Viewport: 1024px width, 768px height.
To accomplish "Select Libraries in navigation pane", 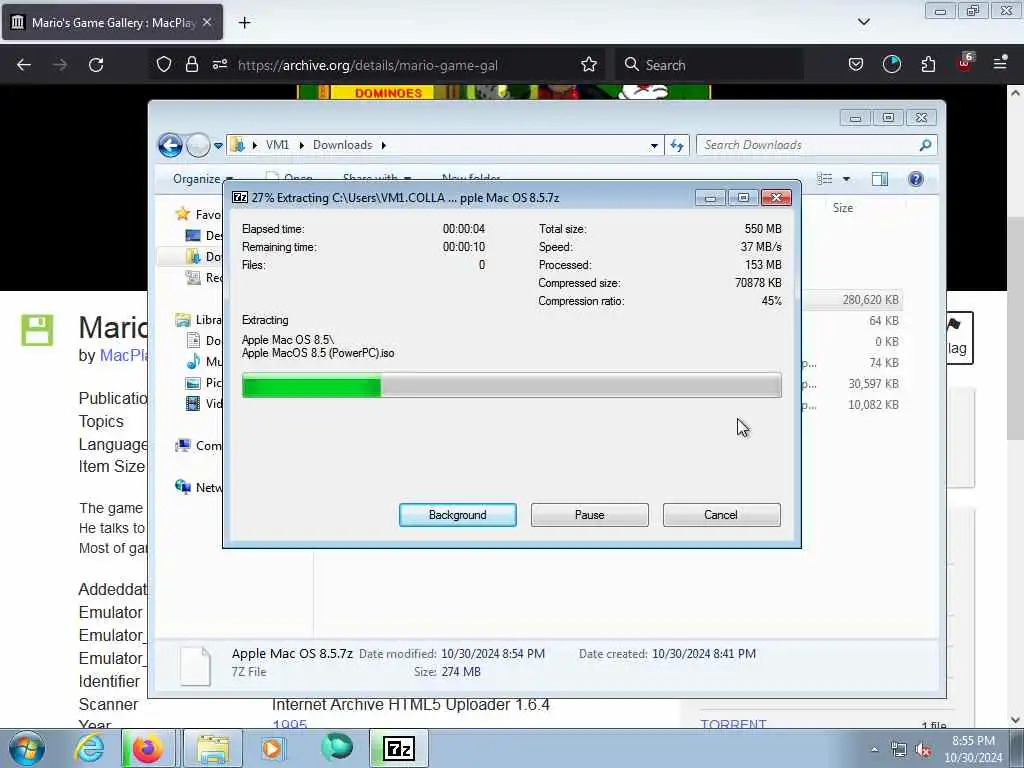I will [198, 319].
